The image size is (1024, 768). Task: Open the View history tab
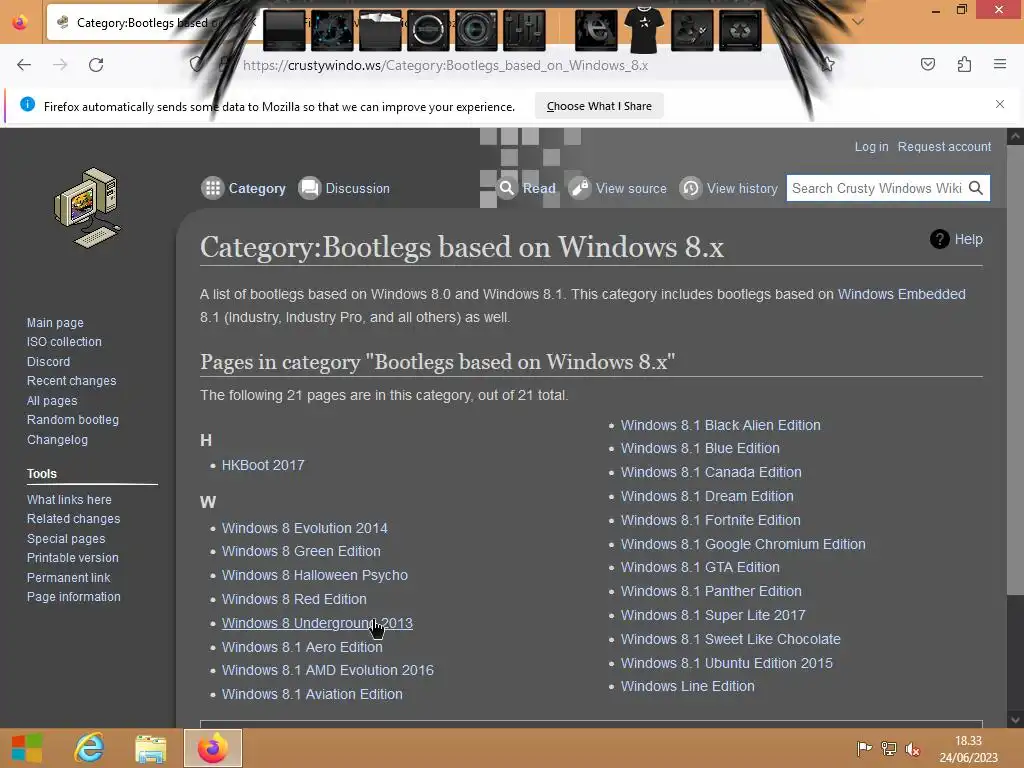pos(729,188)
